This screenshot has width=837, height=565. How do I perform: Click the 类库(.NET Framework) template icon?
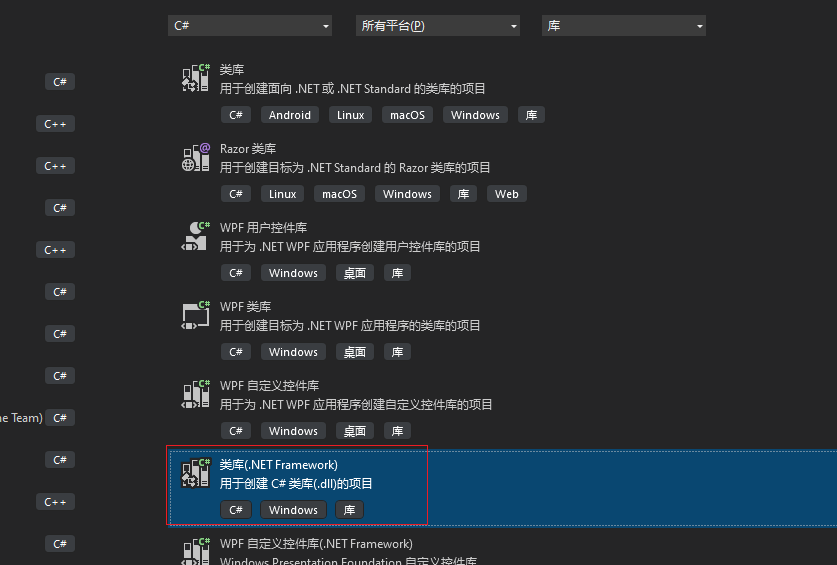click(195, 474)
